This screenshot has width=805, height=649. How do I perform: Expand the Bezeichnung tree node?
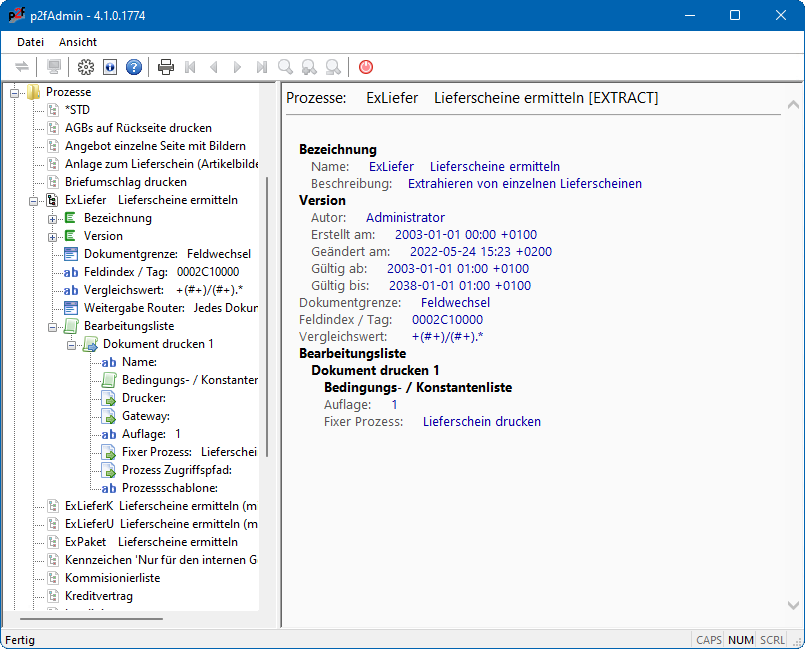[x=52, y=218]
